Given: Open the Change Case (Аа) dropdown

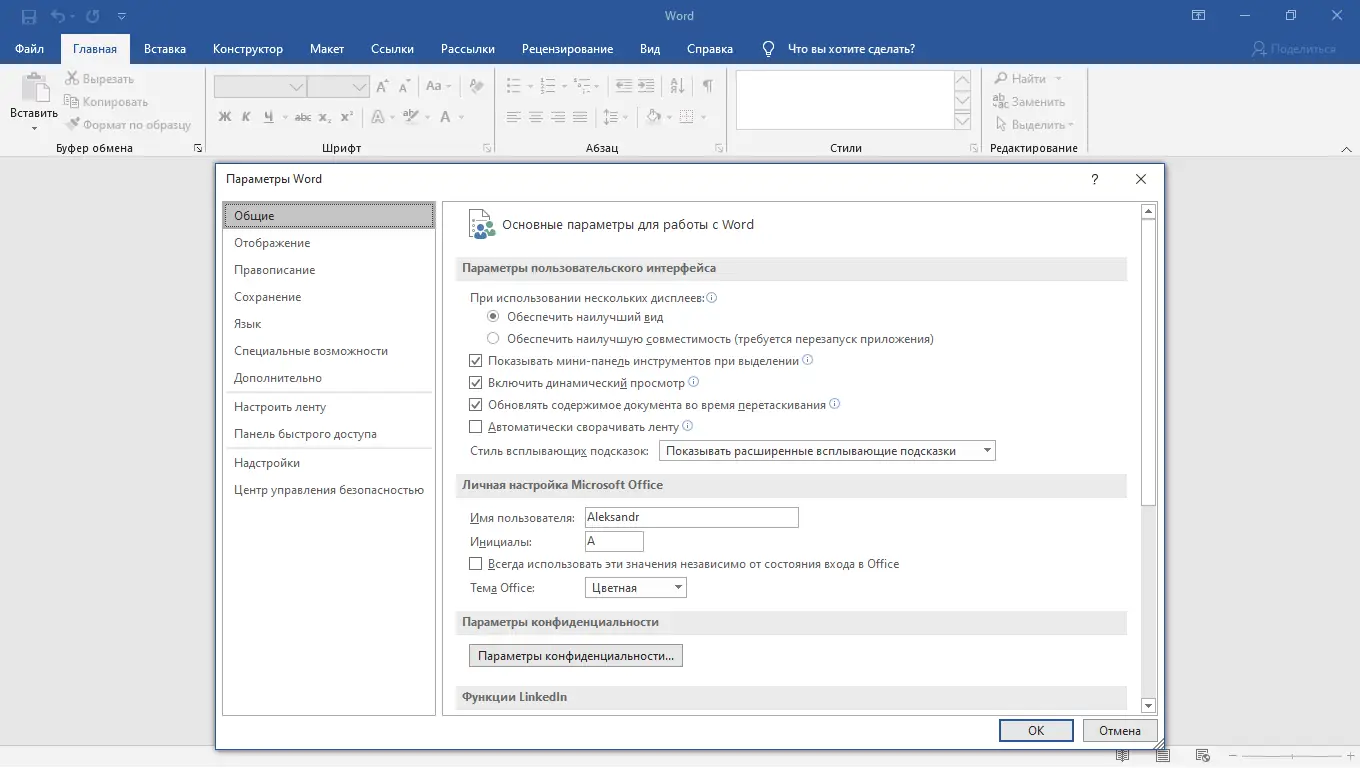Looking at the screenshot, I should [x=439, y=86].
